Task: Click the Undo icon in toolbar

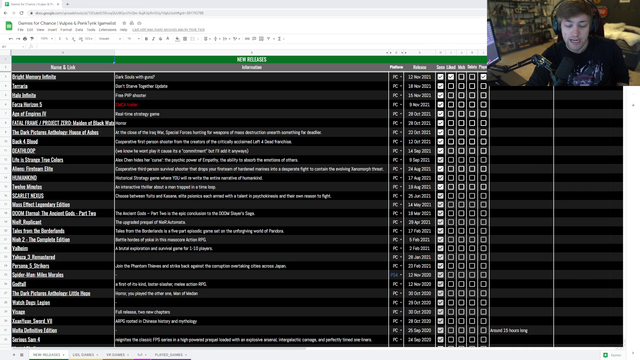Action: (11, 39)
